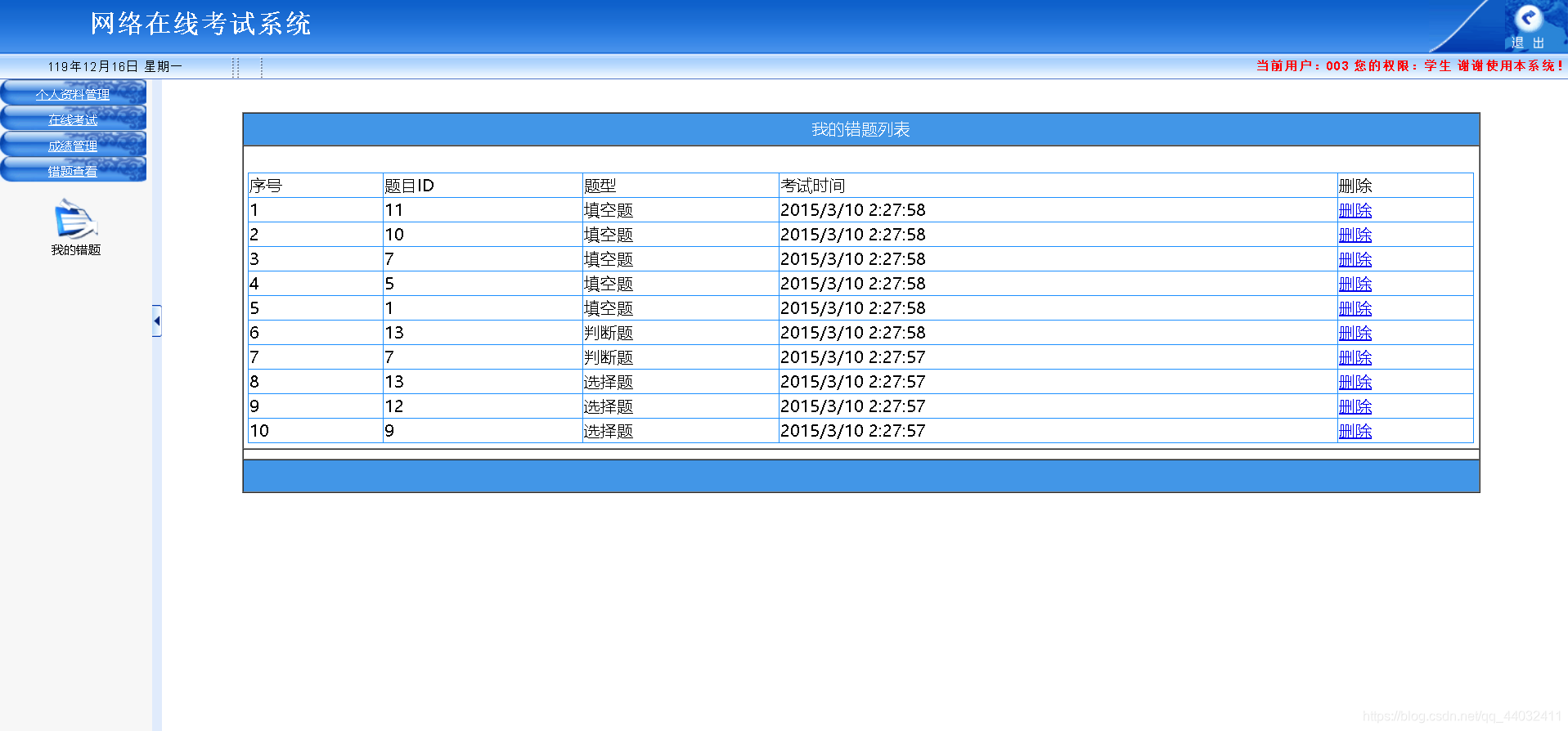Click 删除 link in row 9
Screen dimensions: 1568x731
pos(1355,406)
